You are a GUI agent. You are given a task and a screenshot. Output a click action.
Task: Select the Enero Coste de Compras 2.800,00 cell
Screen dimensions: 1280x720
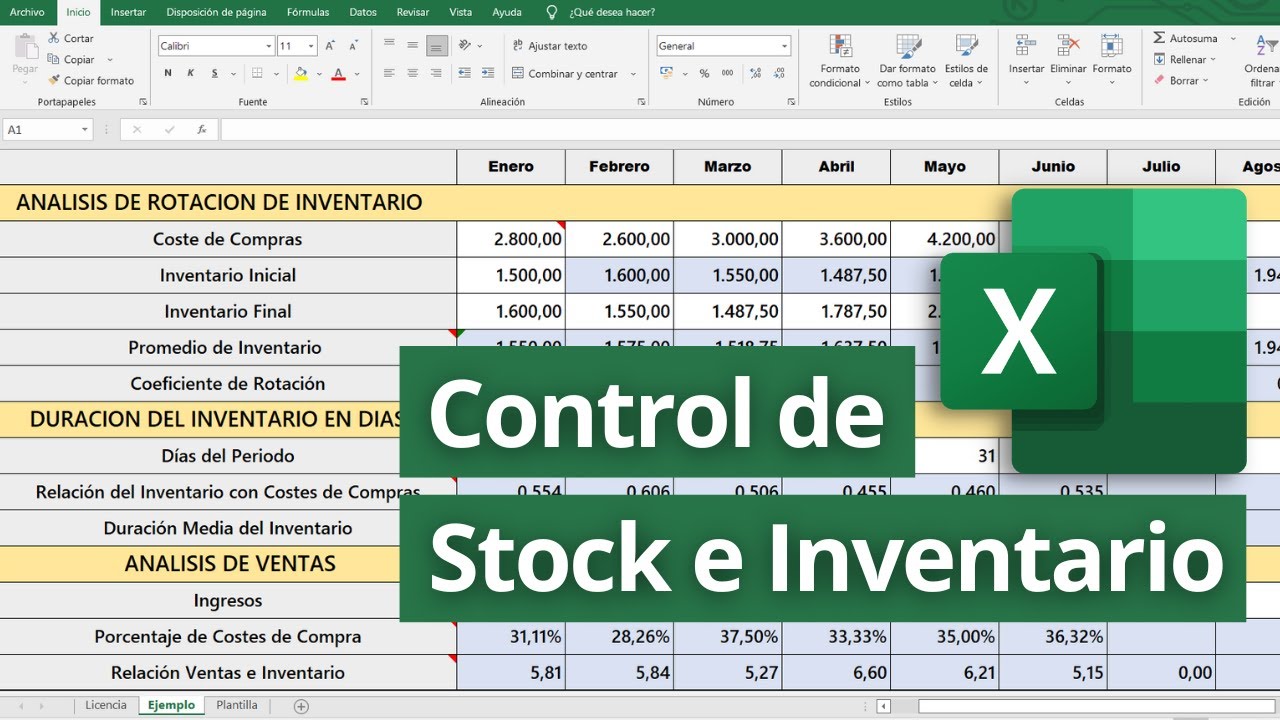(511, 239)
